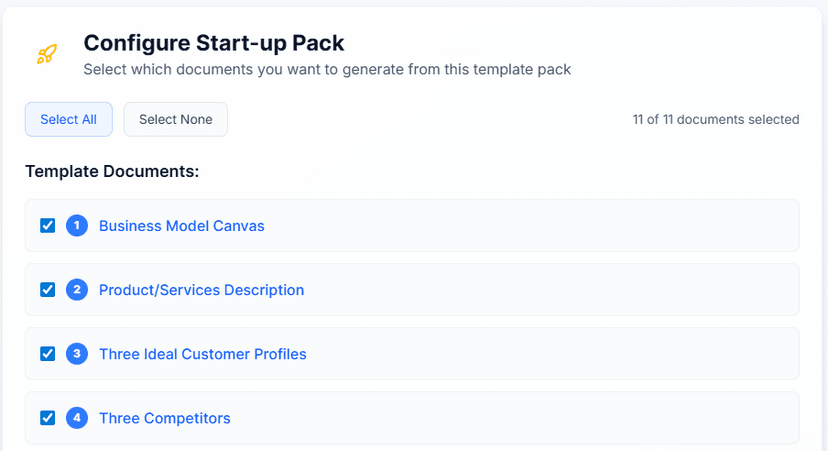
Task: Click the Select None button
Action: (x=176, y=119)
